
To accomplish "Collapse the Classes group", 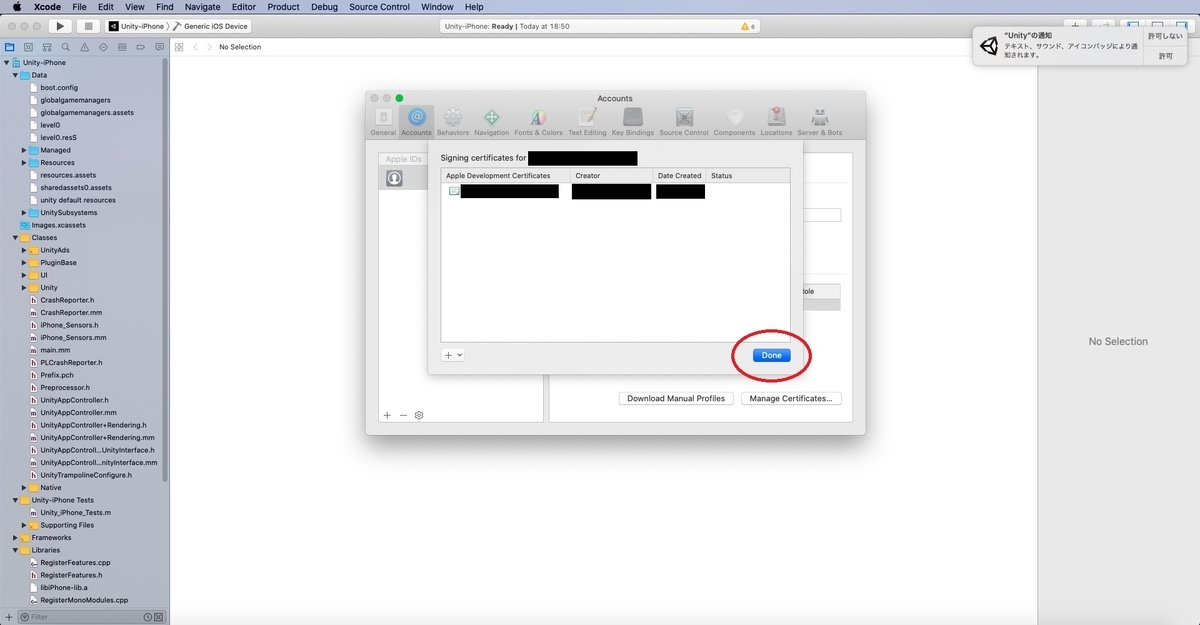I will click(x=16, y=237).
